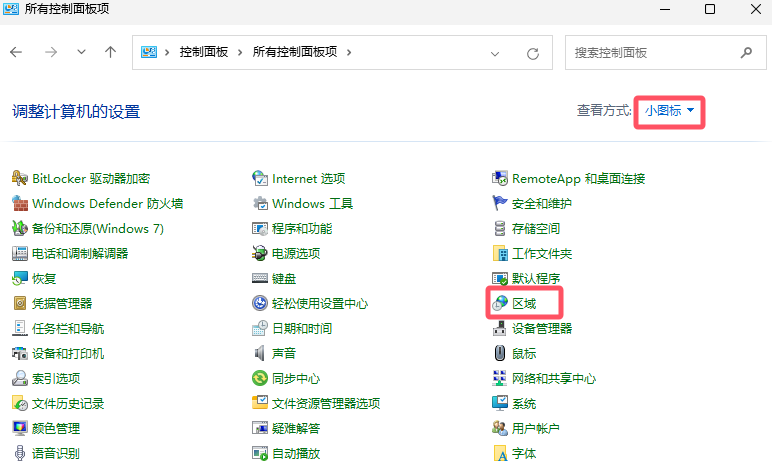This screenshot has height=476, width=772.
Task: Click the 设备和打印机 icon
Action: [x=20, y=353]
